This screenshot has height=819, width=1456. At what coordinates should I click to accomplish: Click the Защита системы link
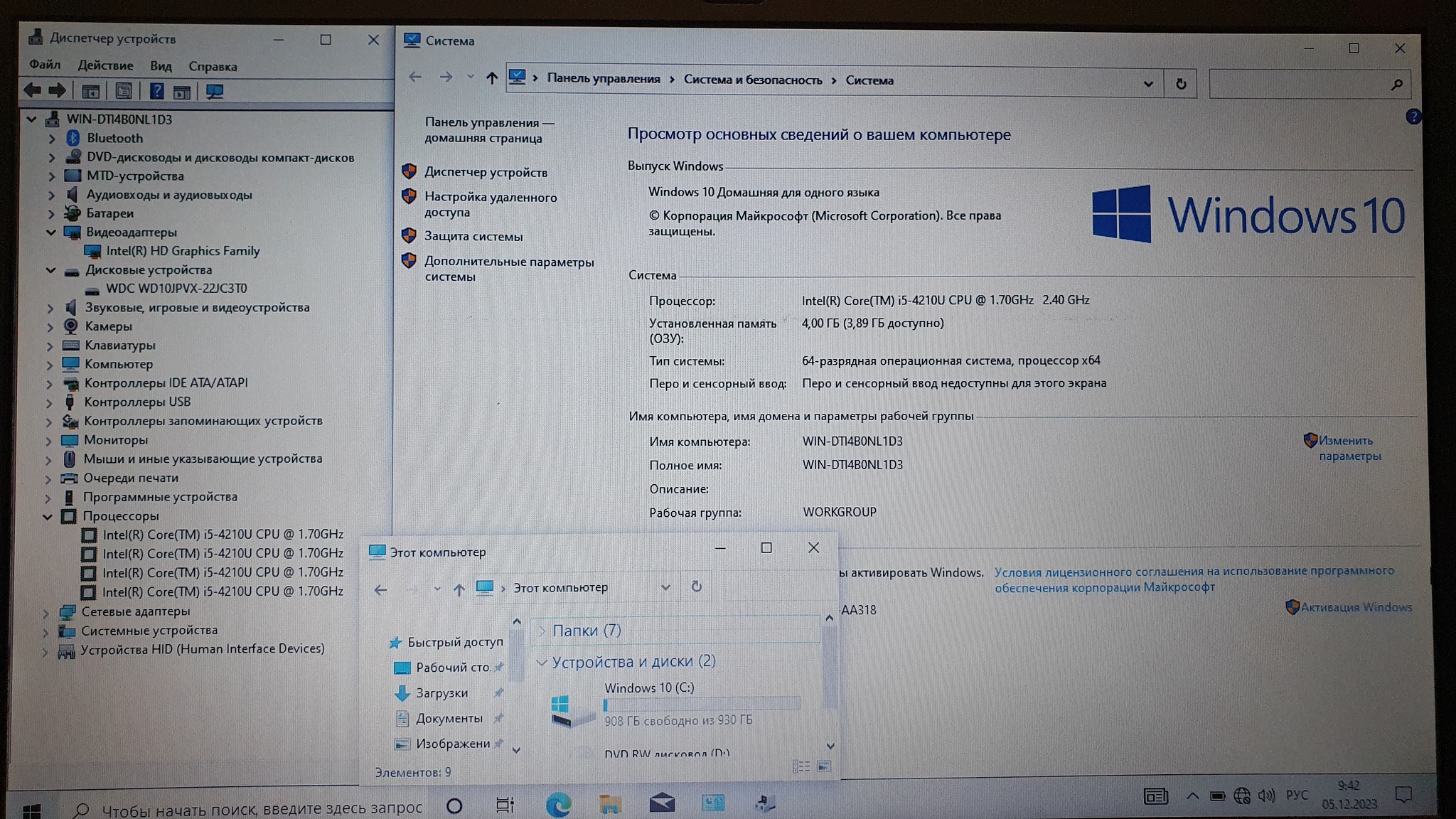[x=473, y=236]
